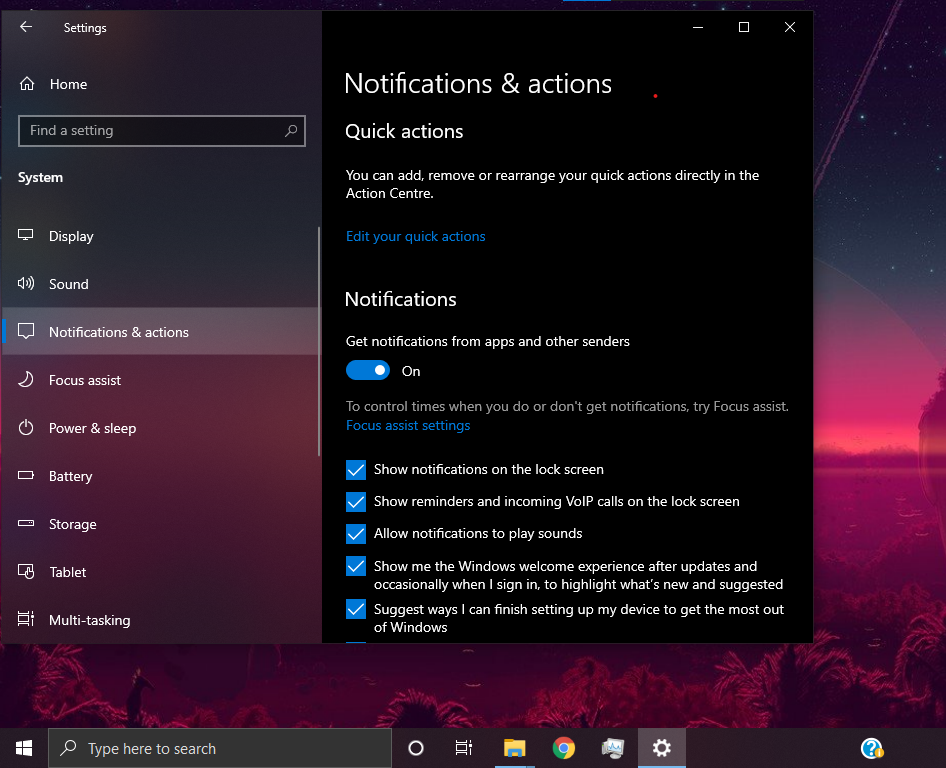946x768 pixels.
Task: Click the magnifier icon in Find a setting
Action: pos(291,130)
